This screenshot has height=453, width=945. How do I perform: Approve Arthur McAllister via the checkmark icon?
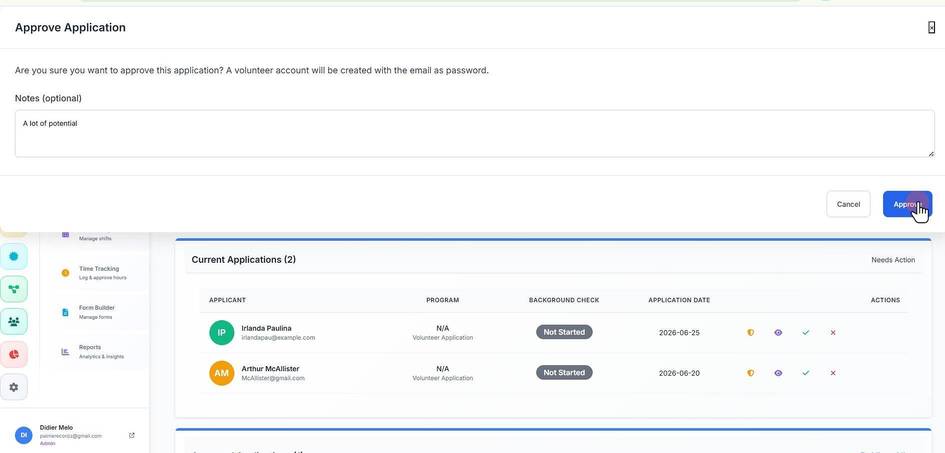pos(806,373)
